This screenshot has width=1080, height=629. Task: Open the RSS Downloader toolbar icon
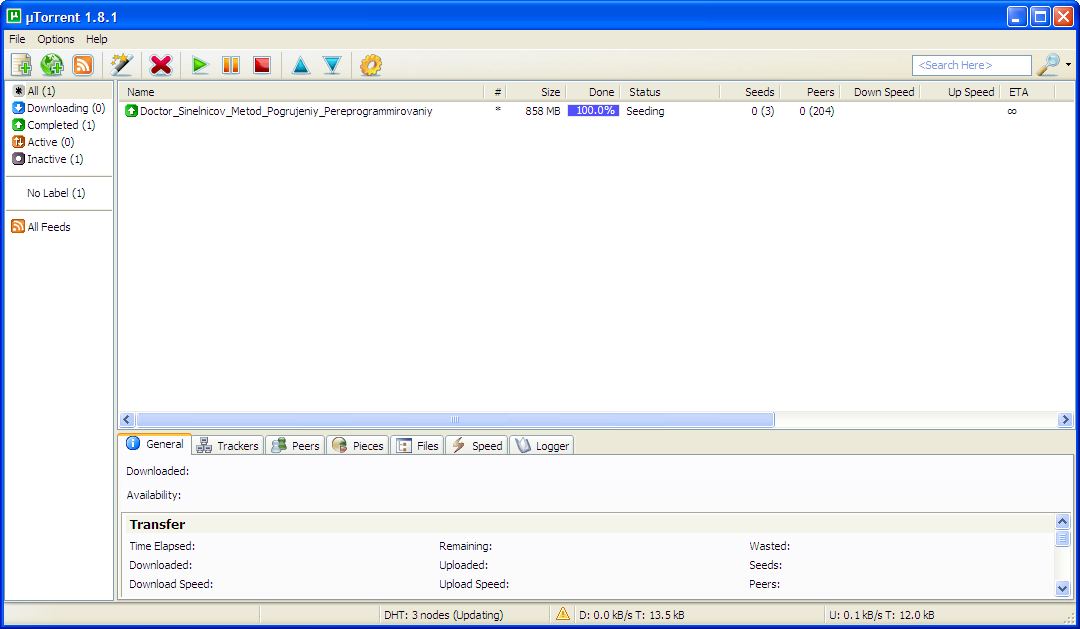point(83,65)
